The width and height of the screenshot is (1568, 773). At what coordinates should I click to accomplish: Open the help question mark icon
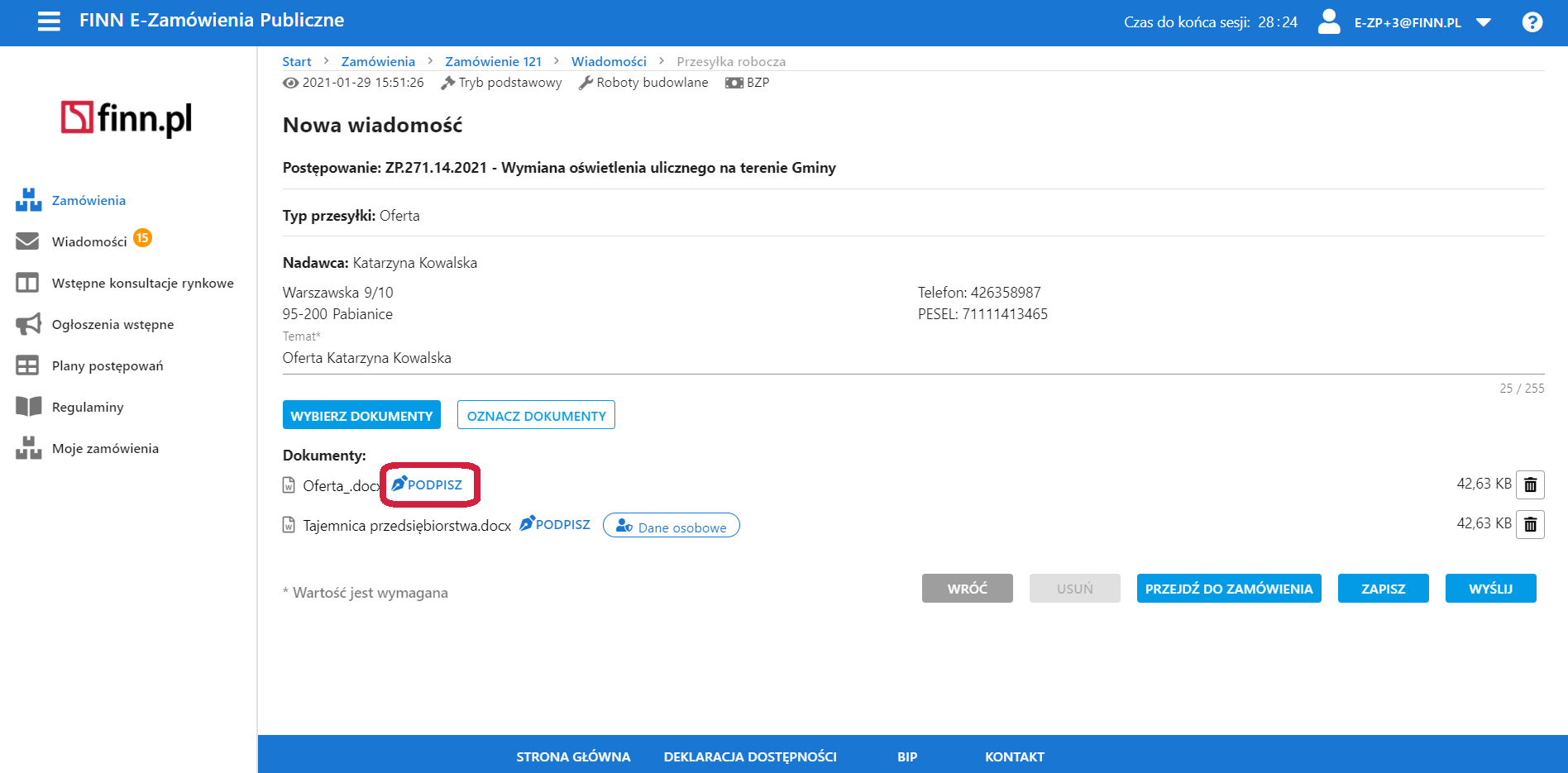[x=1532, y=22]
